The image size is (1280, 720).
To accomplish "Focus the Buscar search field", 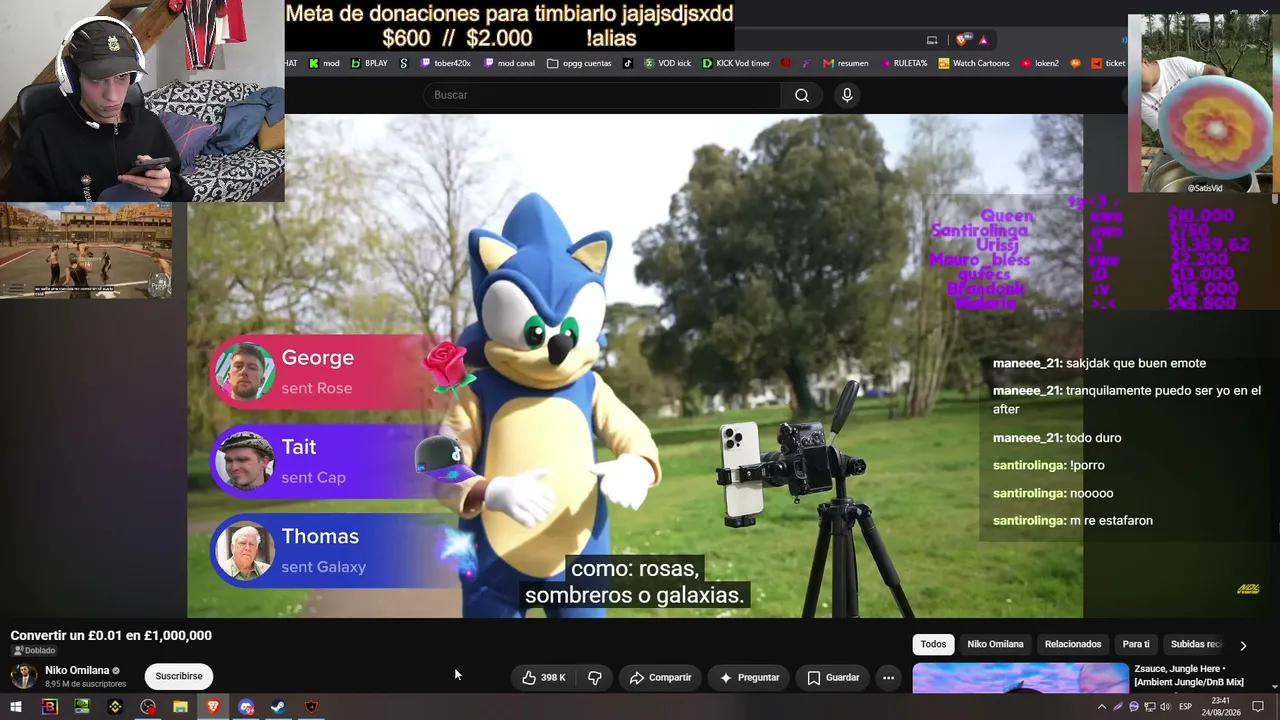I will click(602, 95).
